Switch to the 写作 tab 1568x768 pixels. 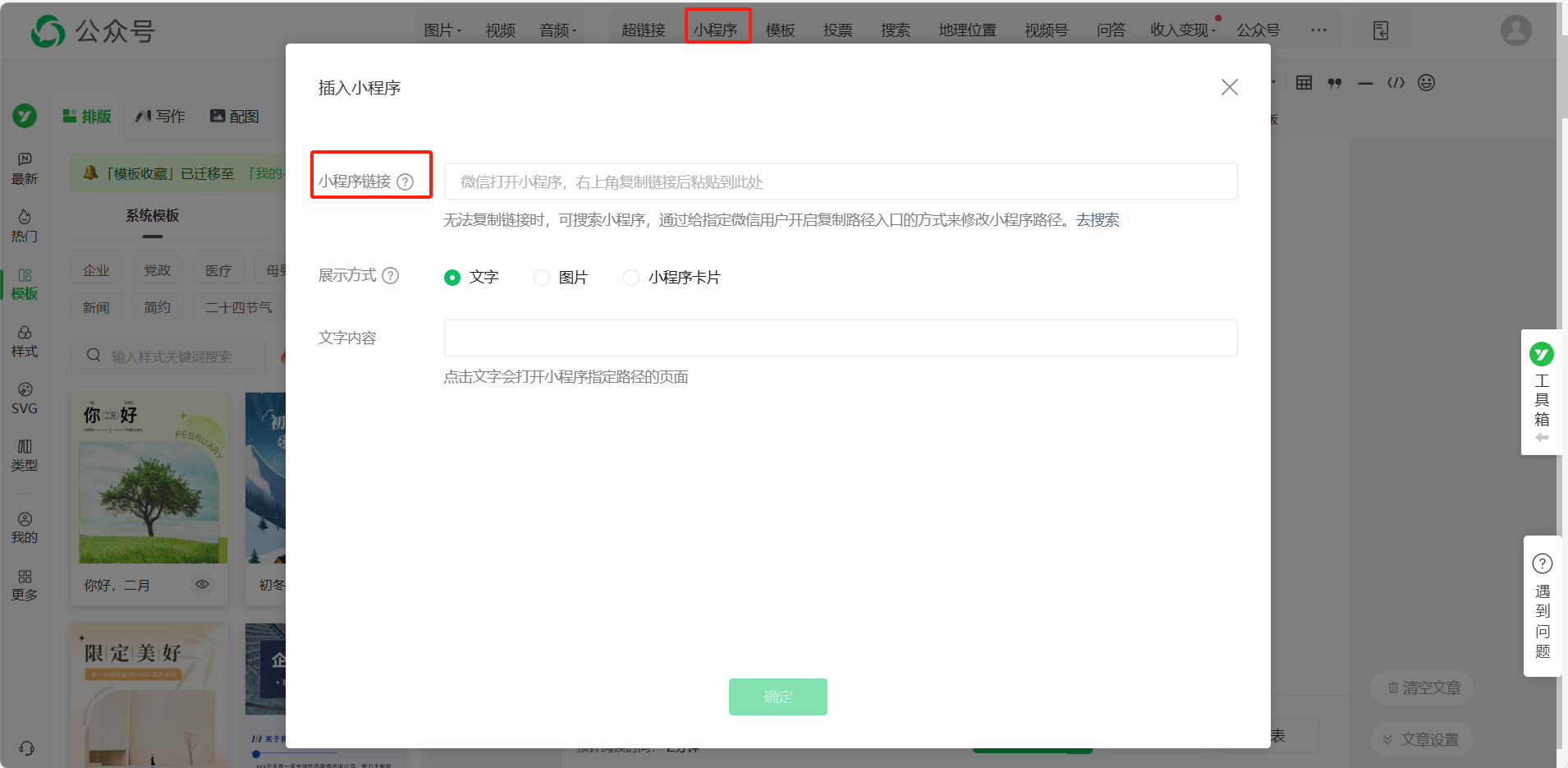pos(160,117)
